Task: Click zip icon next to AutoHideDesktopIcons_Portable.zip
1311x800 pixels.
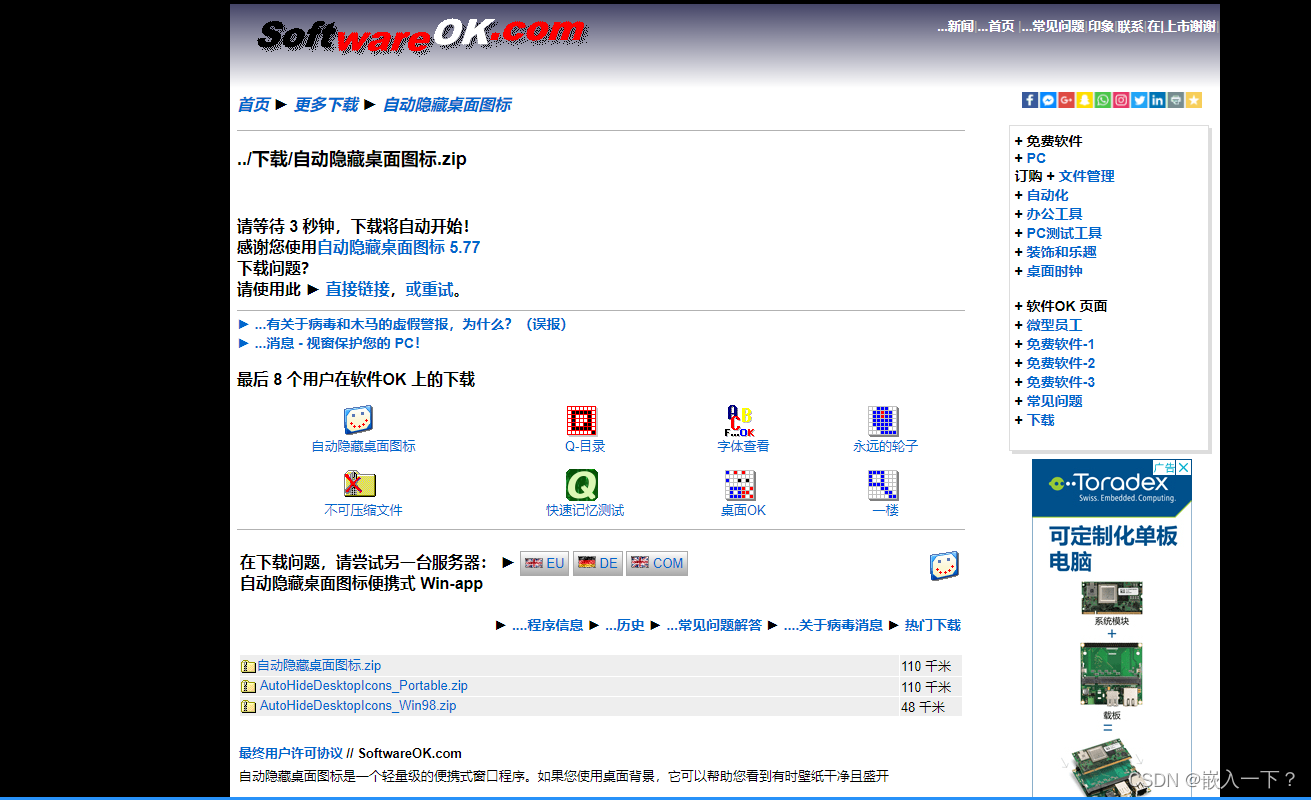Action: click(248, 686)
